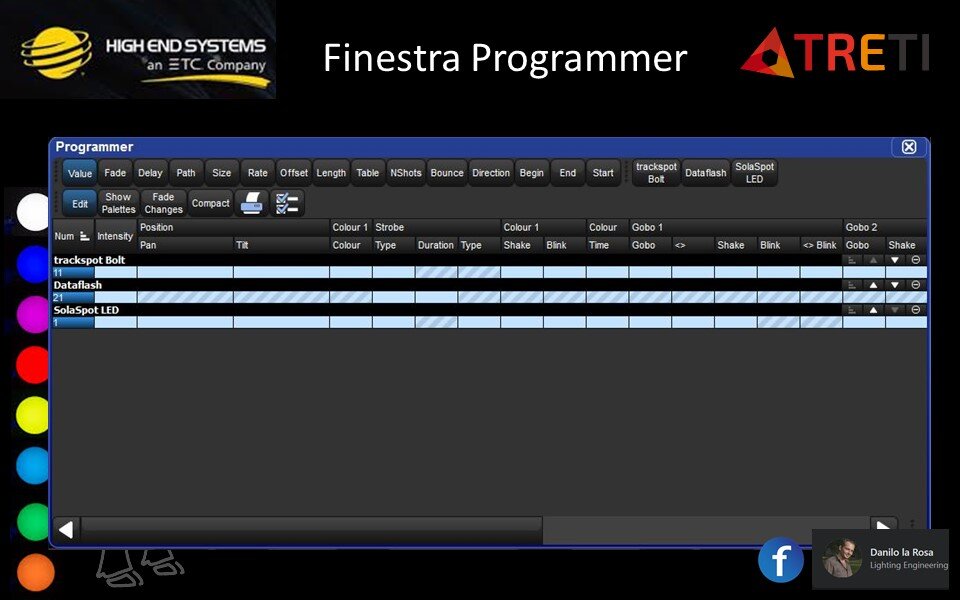
Task: Toggle the Size view button
Action: (222, 173)
